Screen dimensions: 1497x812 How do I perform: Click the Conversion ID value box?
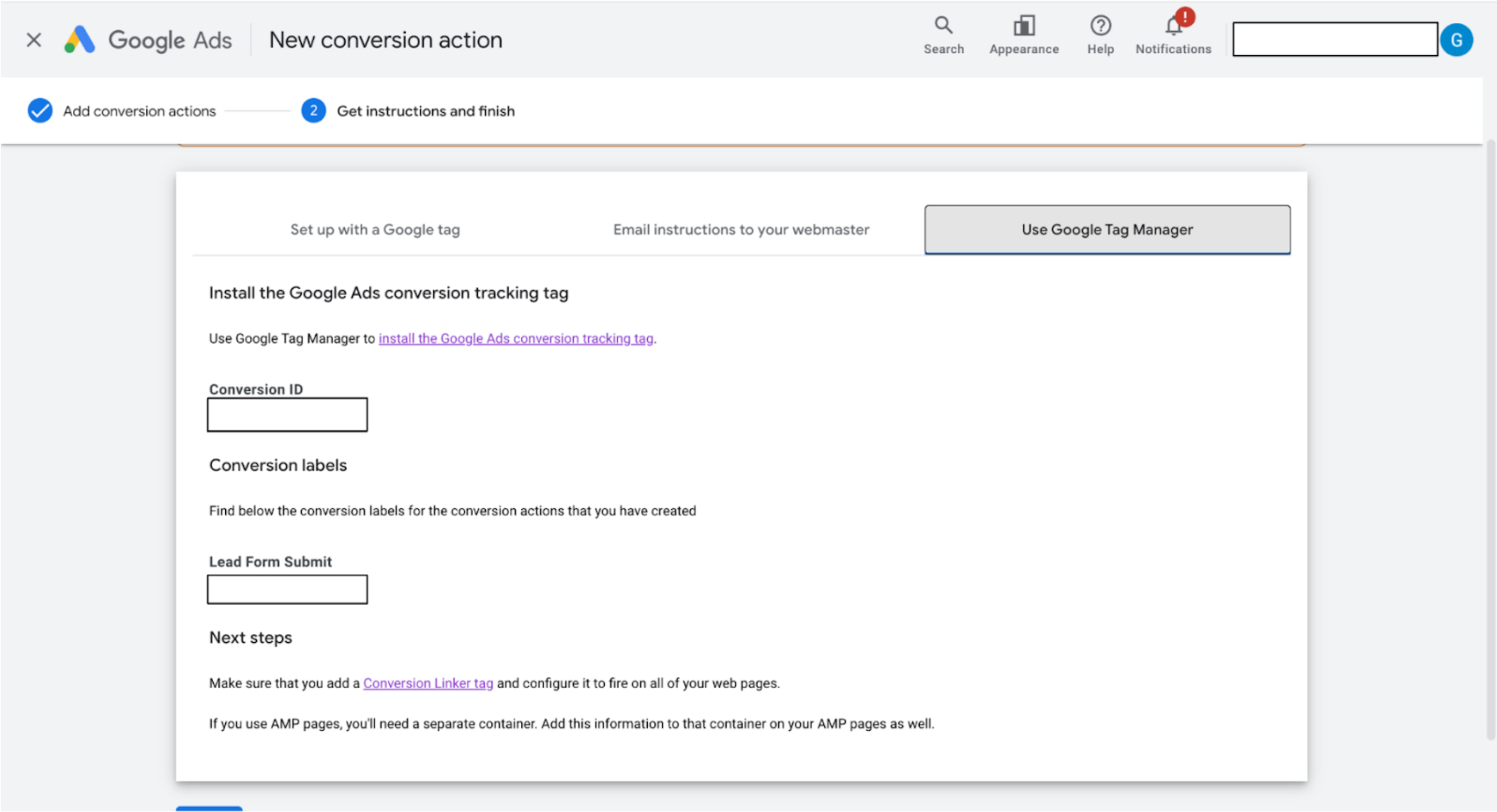click(287, 414)
